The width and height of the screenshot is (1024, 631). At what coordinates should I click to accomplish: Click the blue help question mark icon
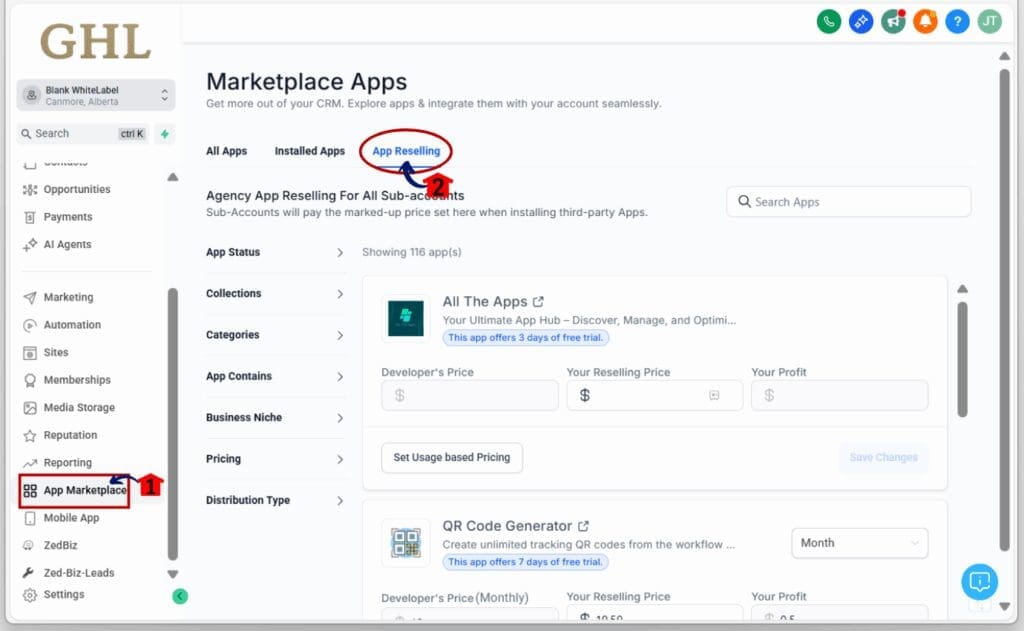957,21
